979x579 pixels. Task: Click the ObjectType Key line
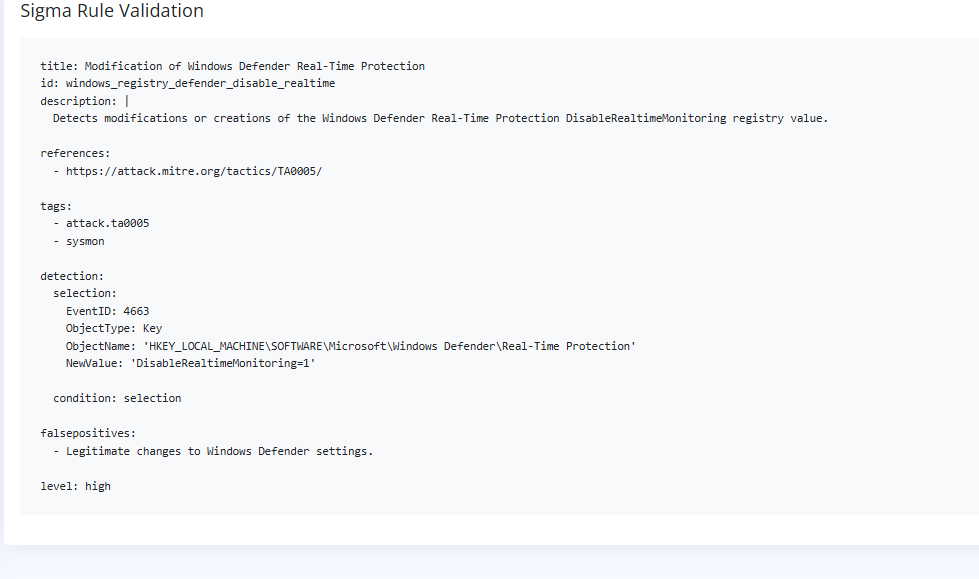(113, 328)
